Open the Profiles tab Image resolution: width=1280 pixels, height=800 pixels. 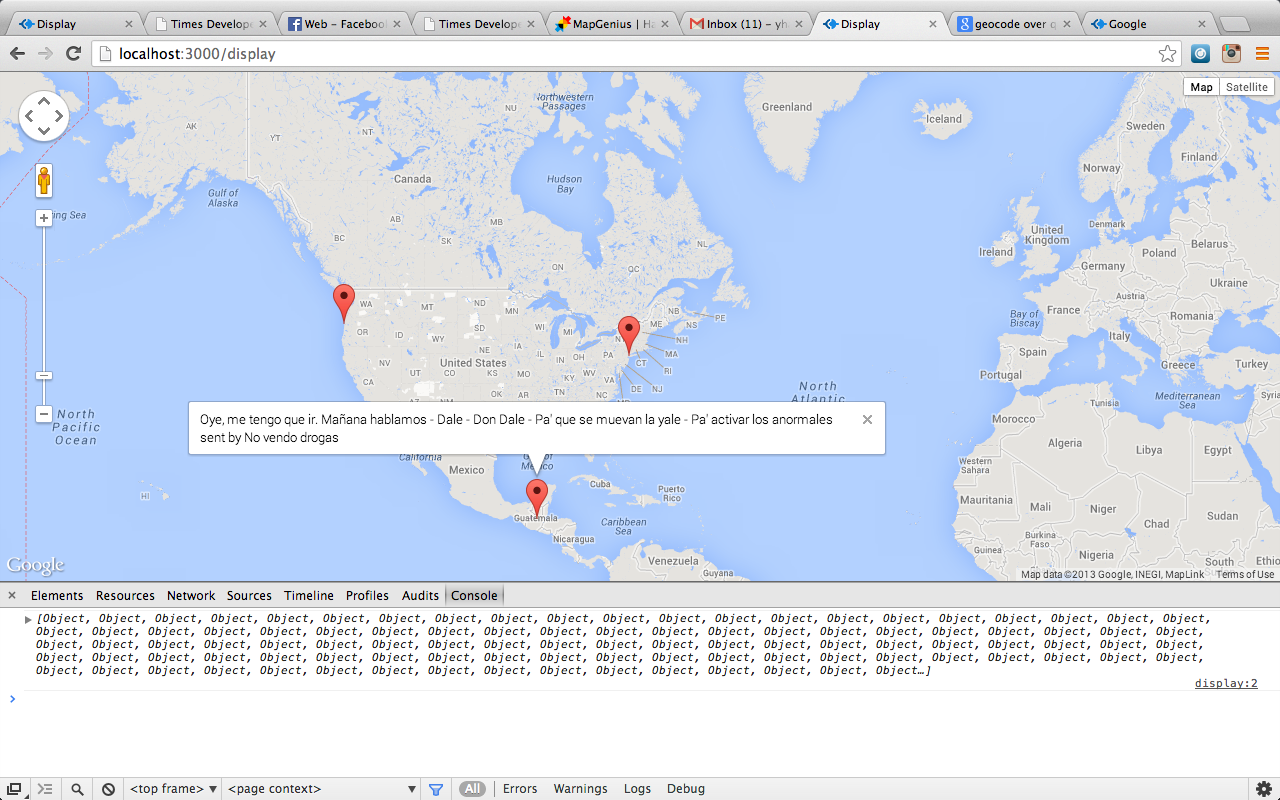[x=367, y=595]
